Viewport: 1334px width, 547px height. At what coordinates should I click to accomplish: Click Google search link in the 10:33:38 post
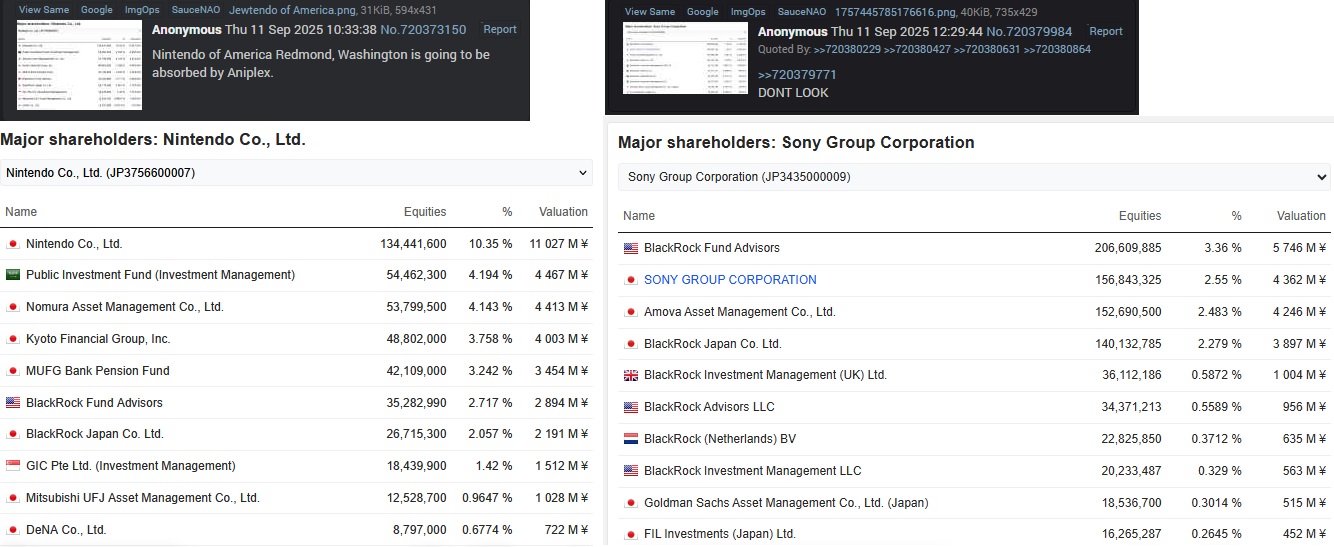[97, 10]
